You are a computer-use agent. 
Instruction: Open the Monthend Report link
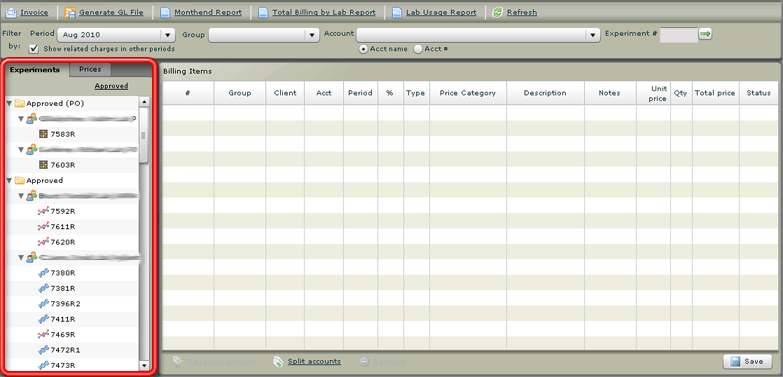tap(208, 12)
